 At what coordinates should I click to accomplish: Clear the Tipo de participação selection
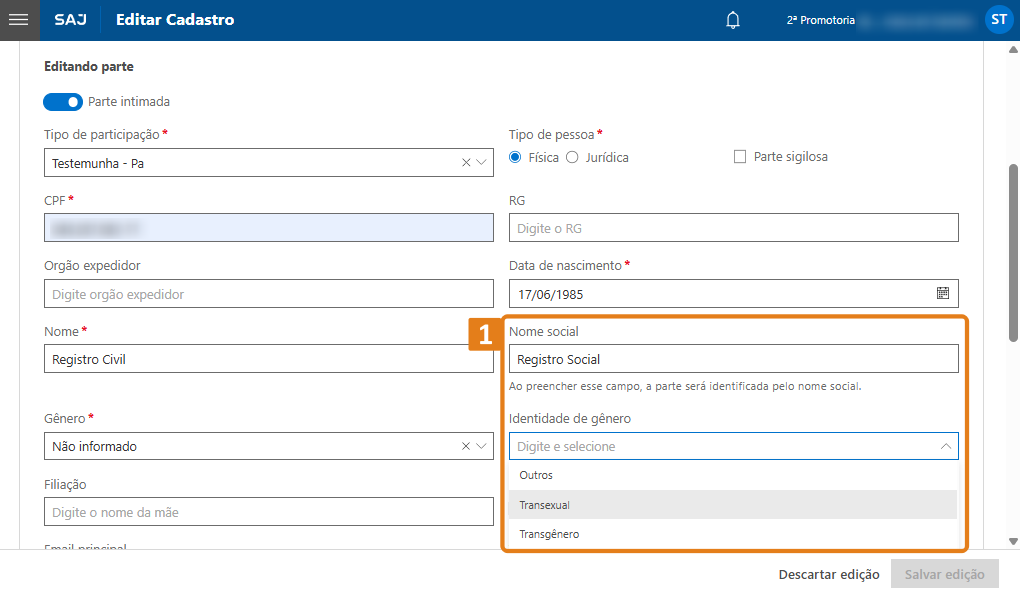coord(466,163)
